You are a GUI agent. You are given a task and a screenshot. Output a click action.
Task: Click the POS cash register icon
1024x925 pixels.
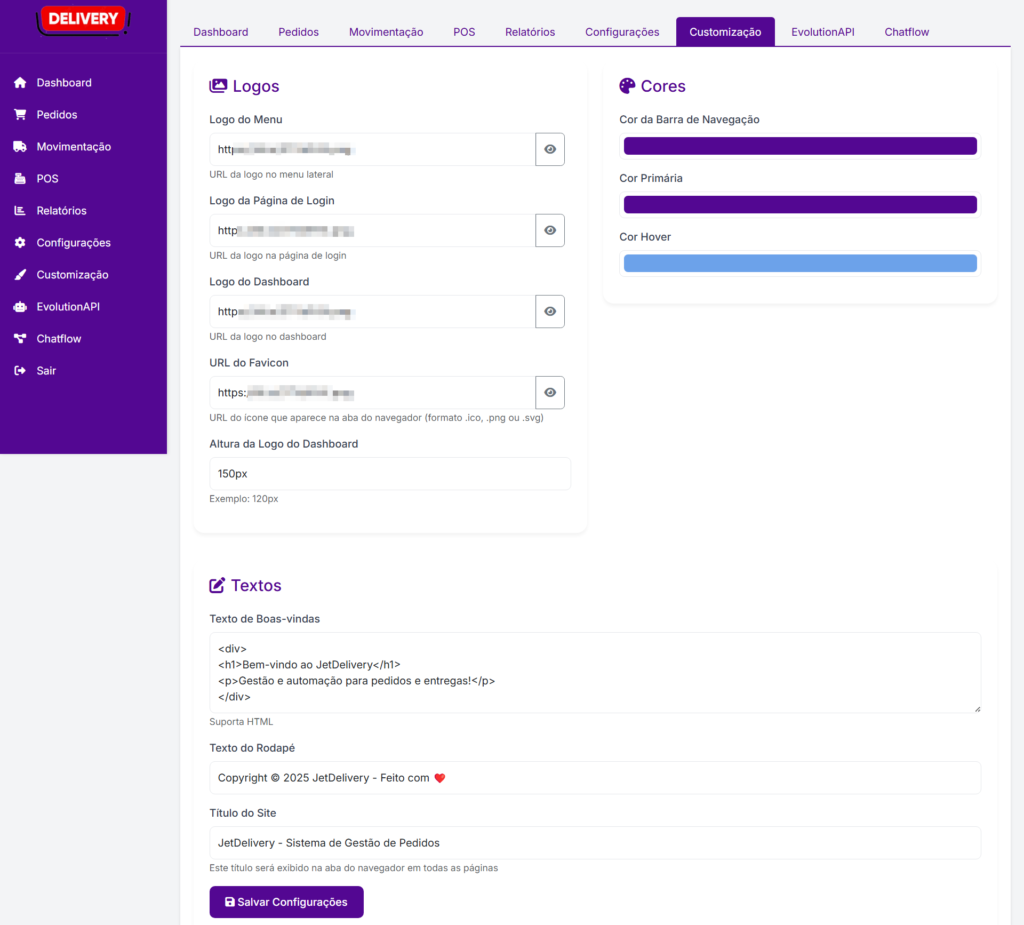tap(20, 179)
